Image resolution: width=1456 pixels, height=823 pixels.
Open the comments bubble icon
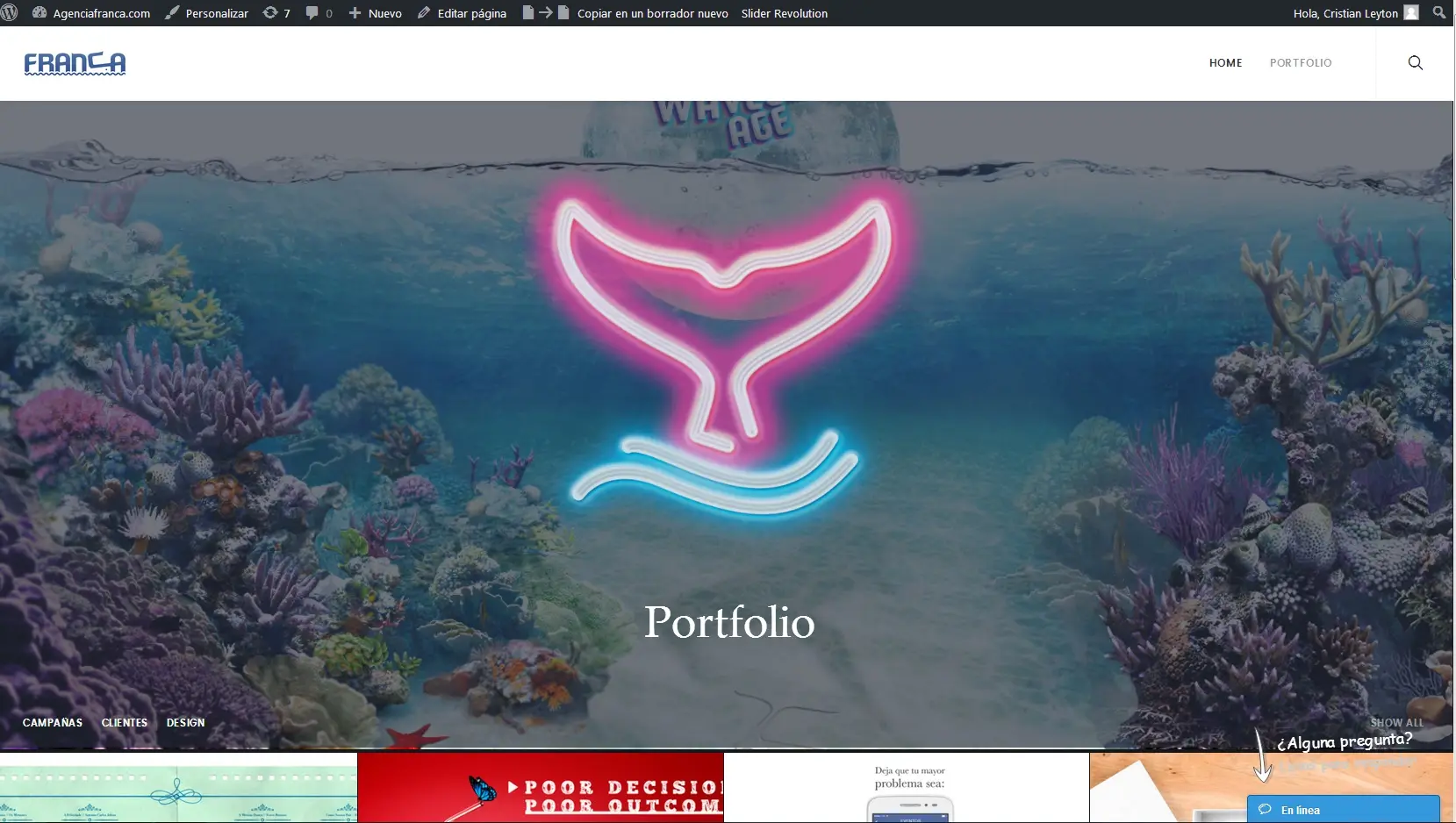click(x=319, y=13)
